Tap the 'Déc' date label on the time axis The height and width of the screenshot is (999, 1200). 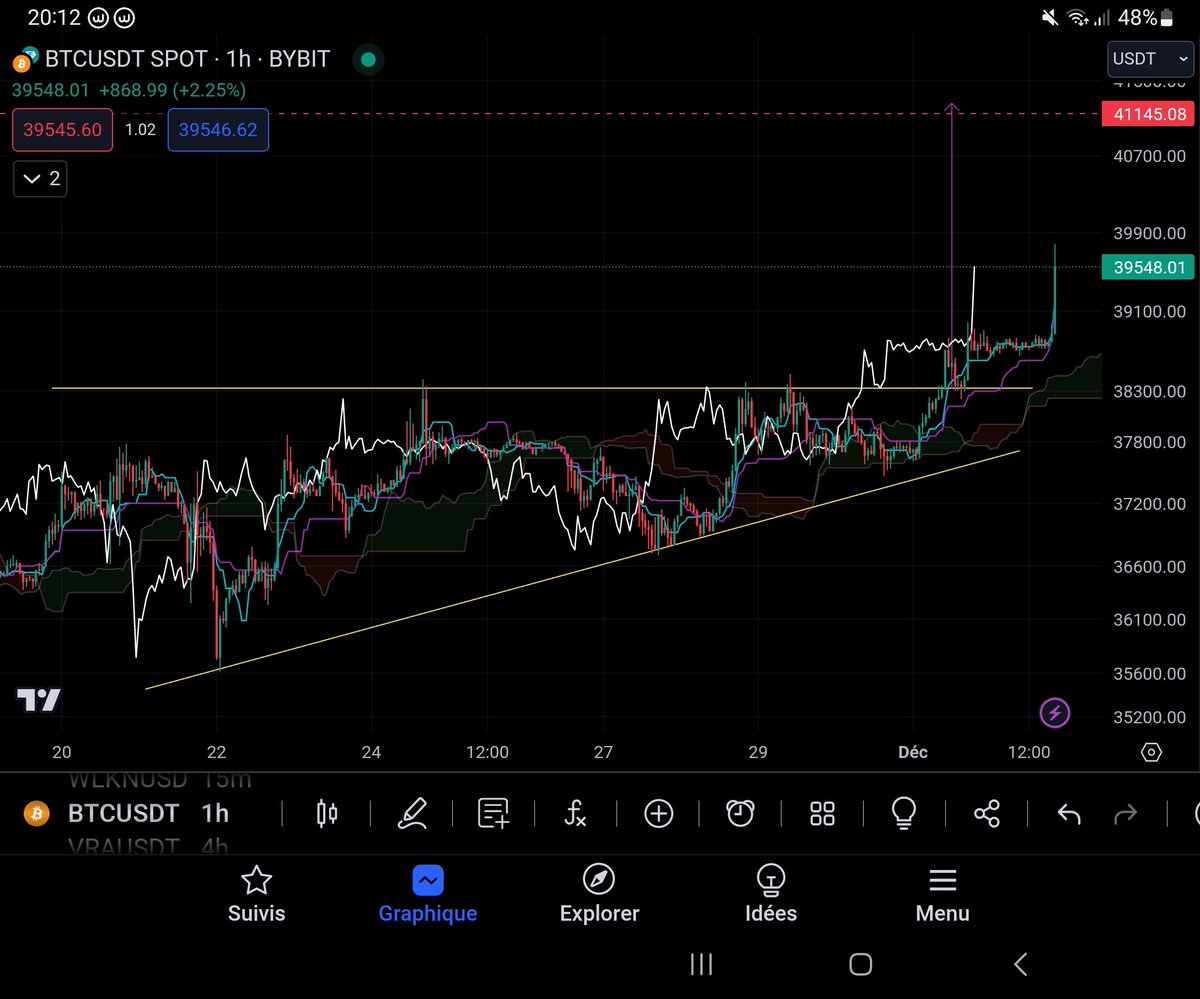click(x=912, y=752)
